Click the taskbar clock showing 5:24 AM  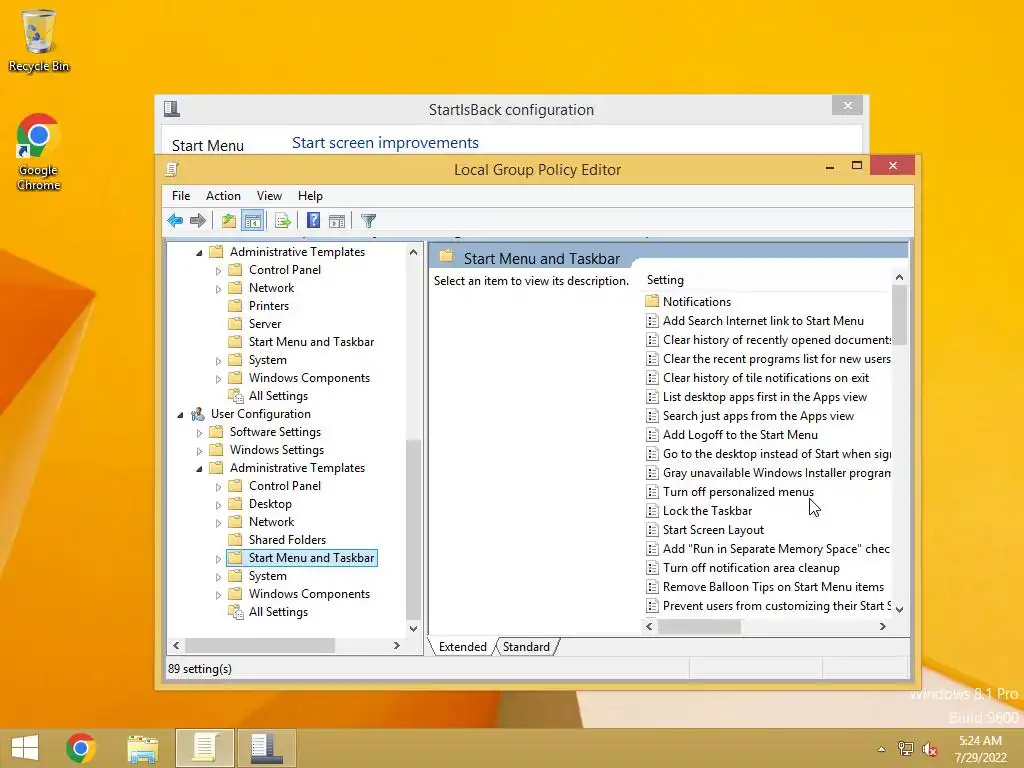coord(980,748)
